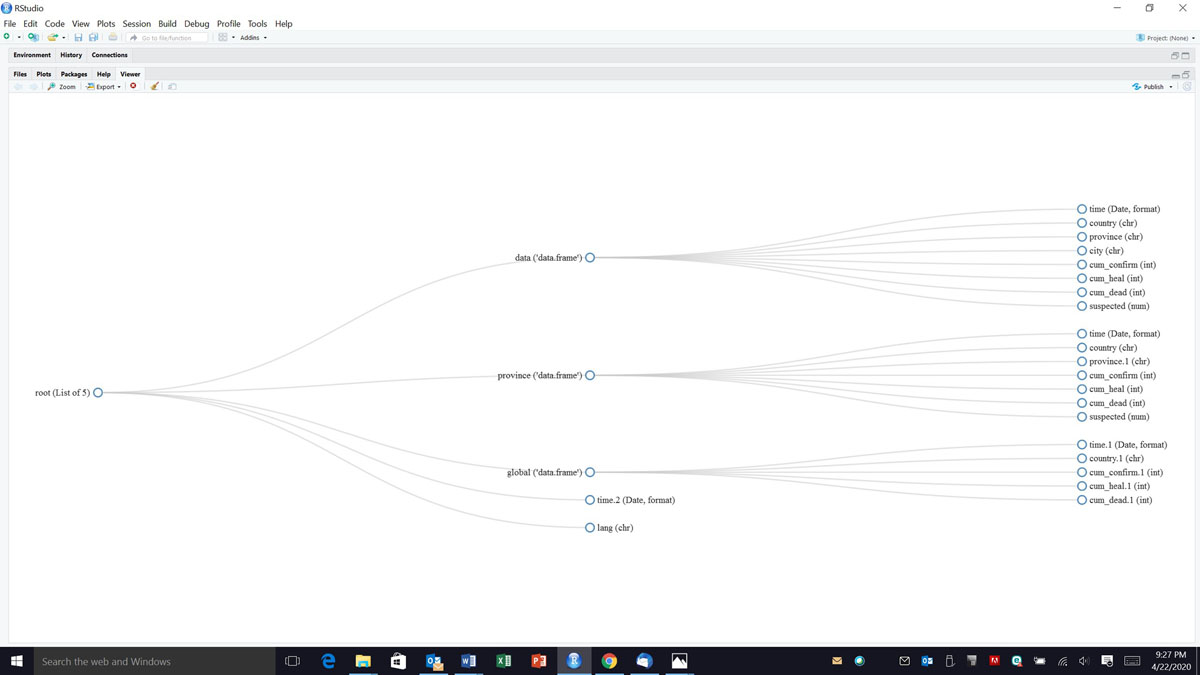Click the Go to file/function field

(x=168, y=38)
